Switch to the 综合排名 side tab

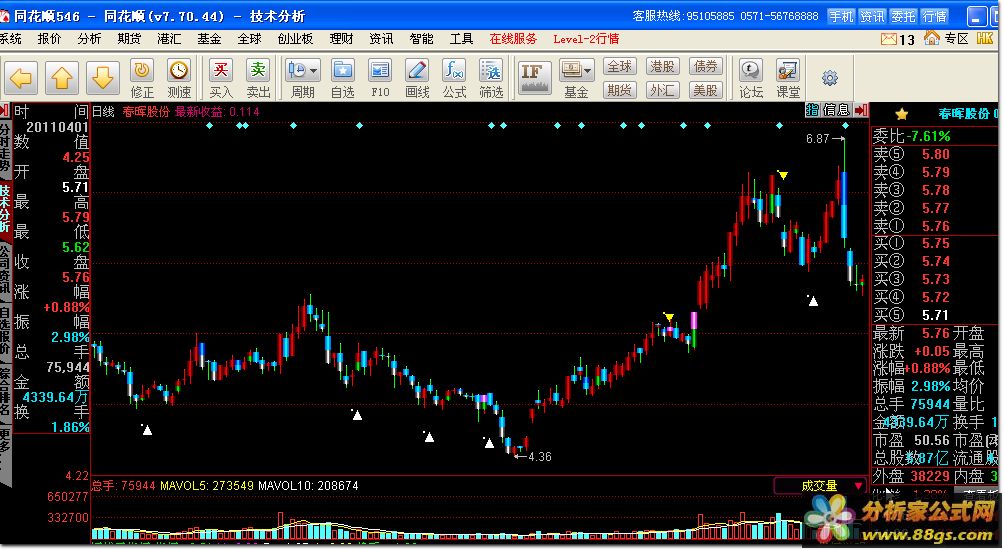point(5,391)
